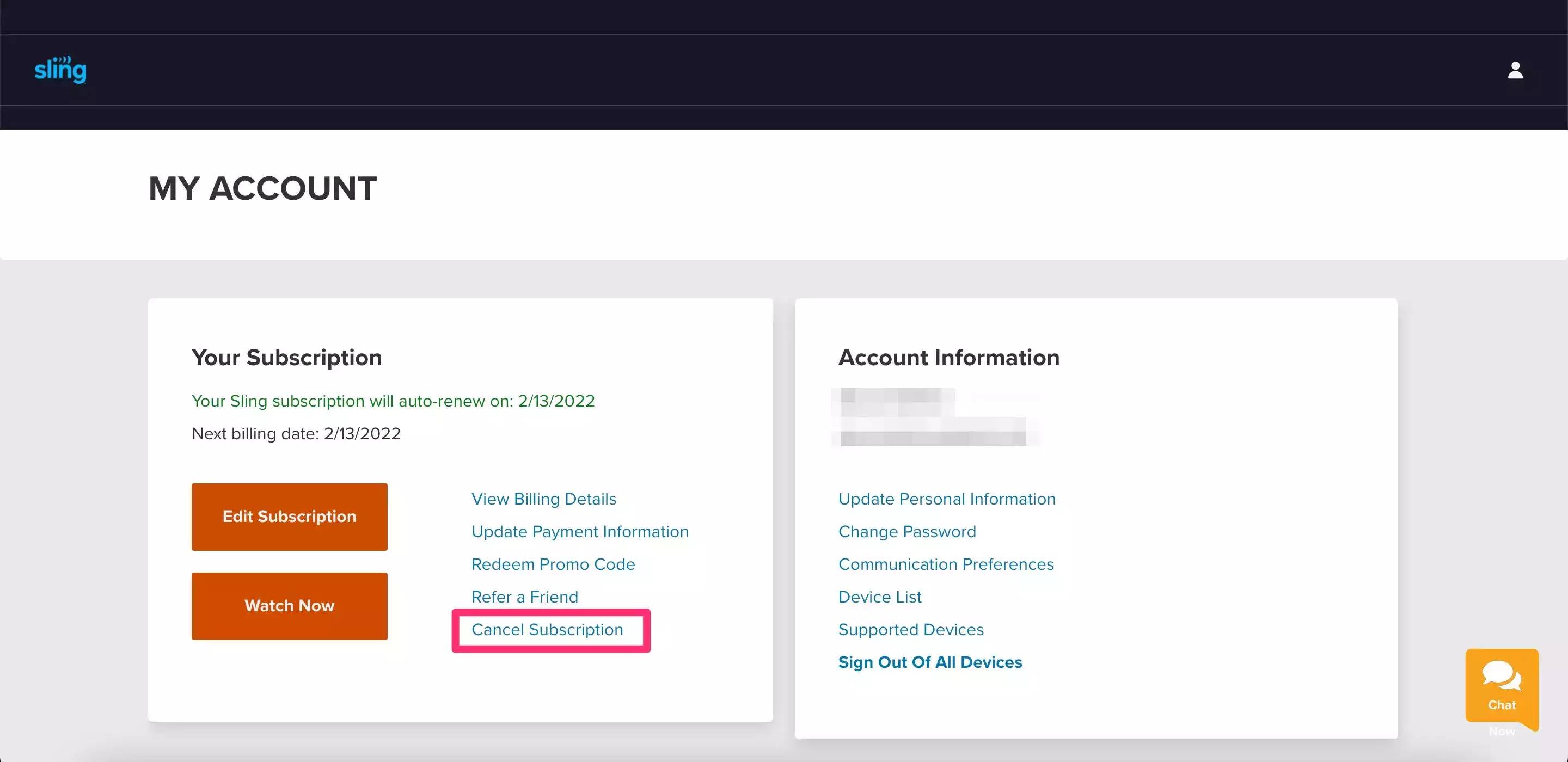
Task: Click Sign Out Of All Devices
Action: pos(929,662)
